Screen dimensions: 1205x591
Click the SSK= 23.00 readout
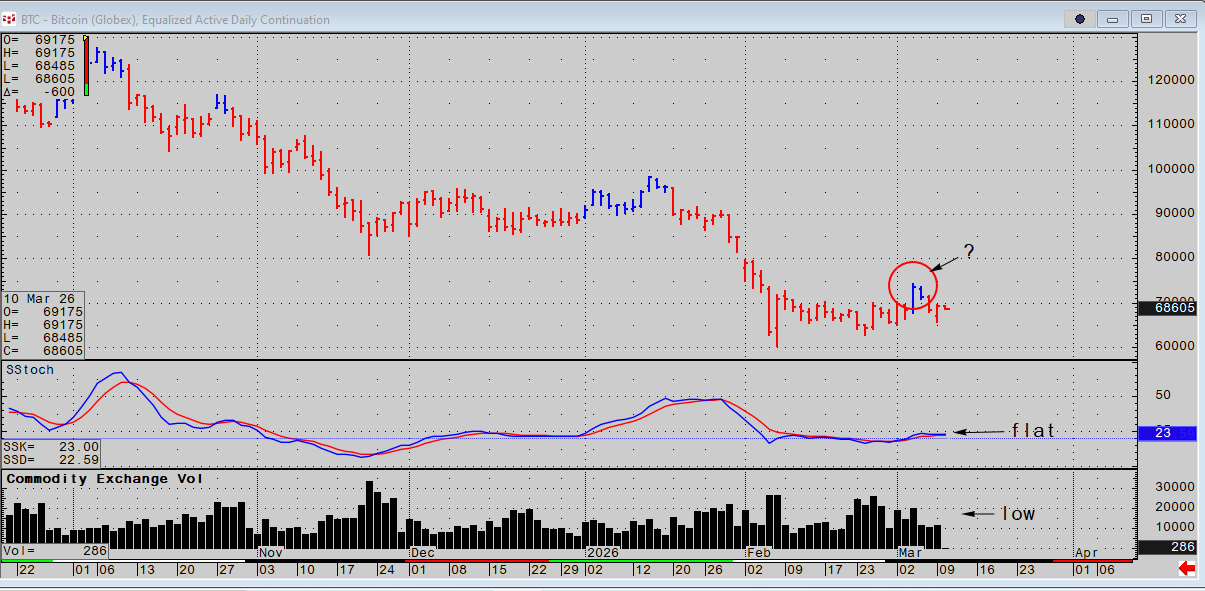click(51, 446)
